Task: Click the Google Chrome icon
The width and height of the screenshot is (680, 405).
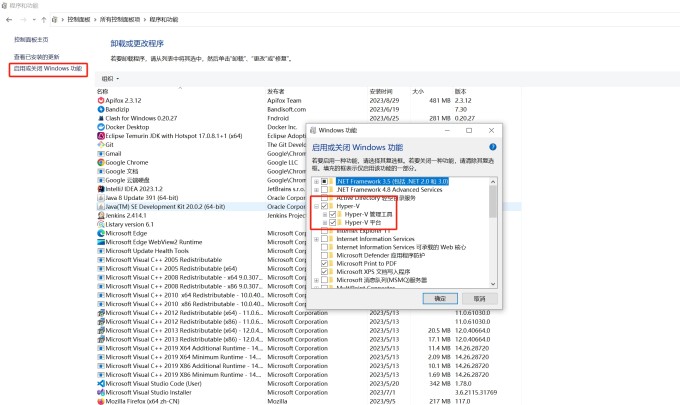Action: coord(101,162)
